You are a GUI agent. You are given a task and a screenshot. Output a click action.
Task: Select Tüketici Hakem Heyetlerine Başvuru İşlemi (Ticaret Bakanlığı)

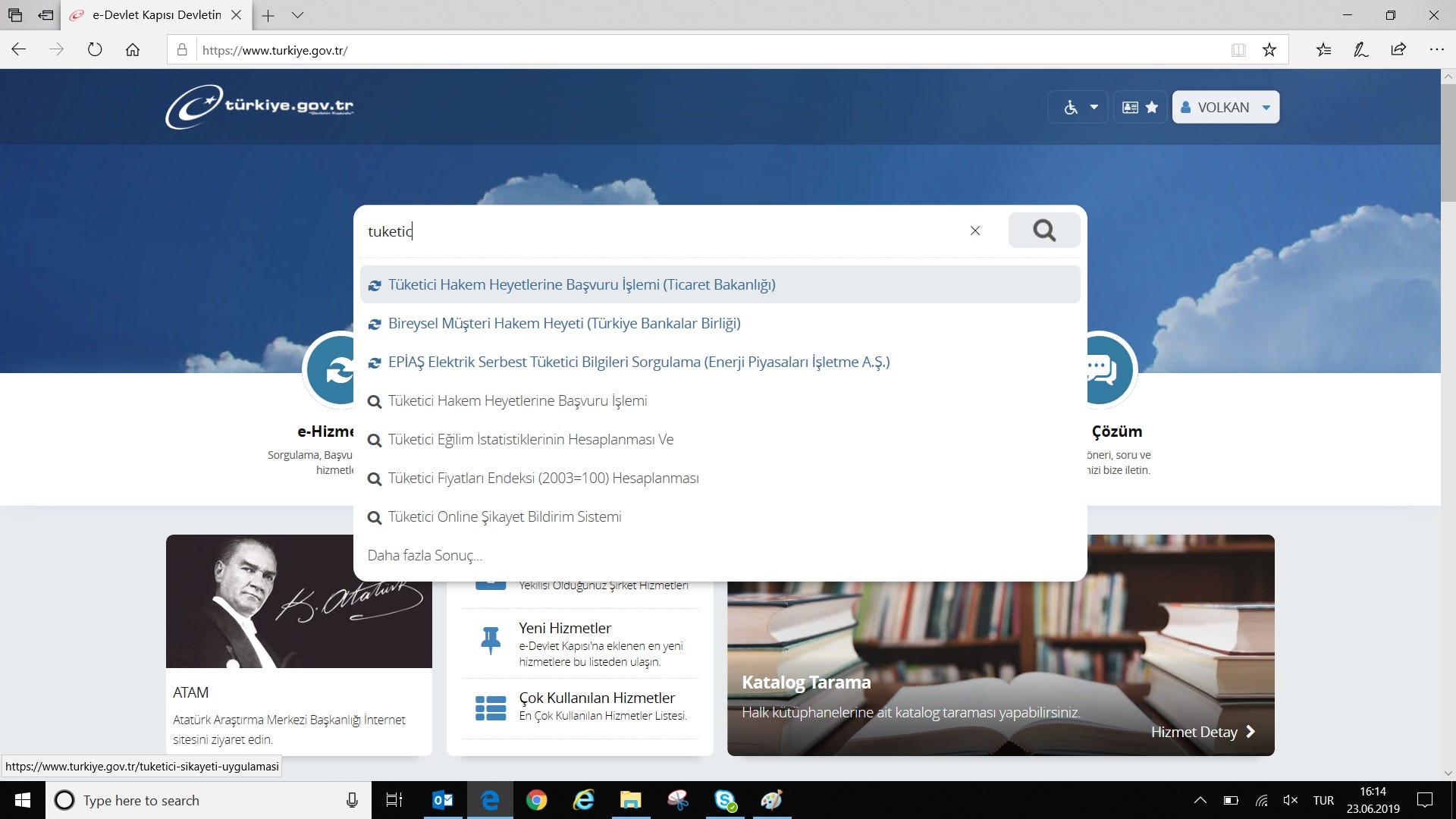click(x=720, y=284)
